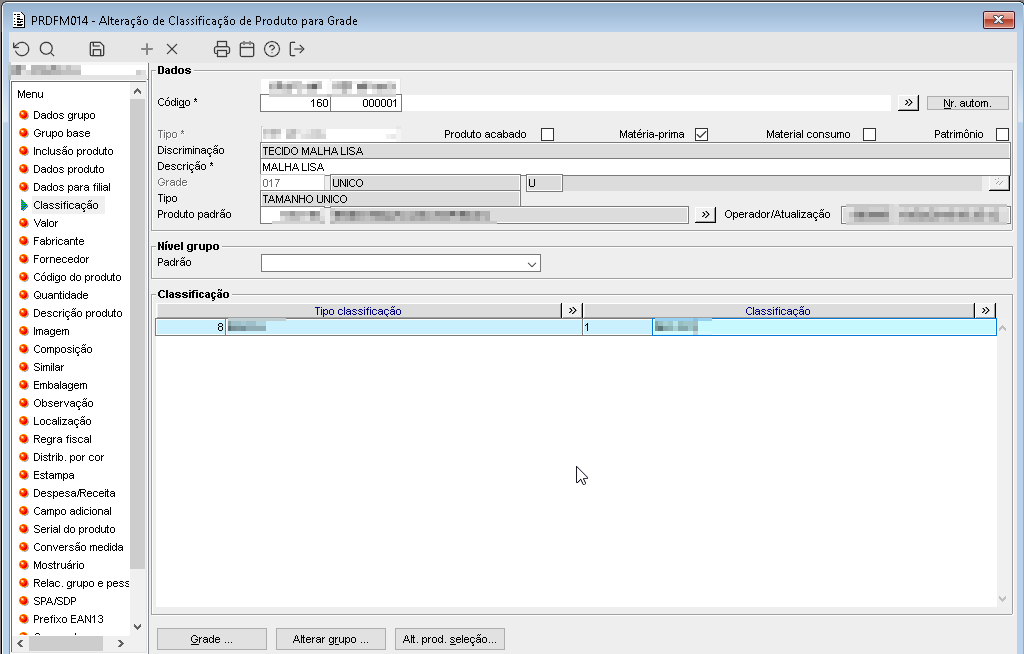
Task: Select Quantidade in the menu
Action: [61, 295]
